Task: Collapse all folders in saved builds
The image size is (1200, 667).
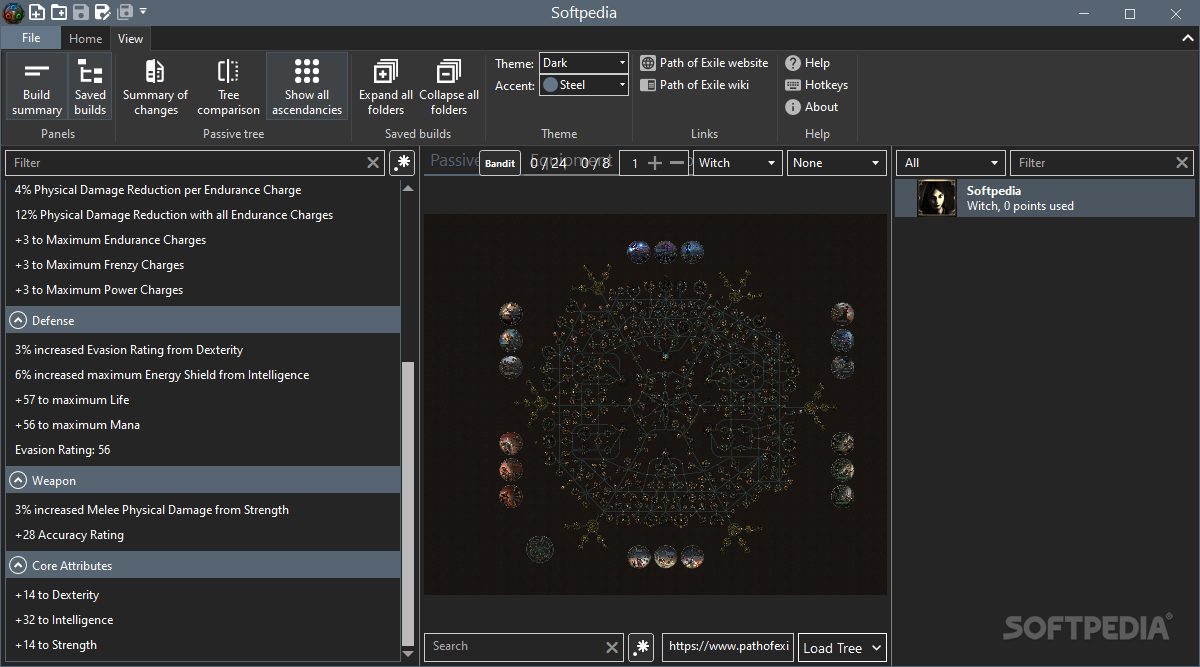Action: click(x=449, y=87)
